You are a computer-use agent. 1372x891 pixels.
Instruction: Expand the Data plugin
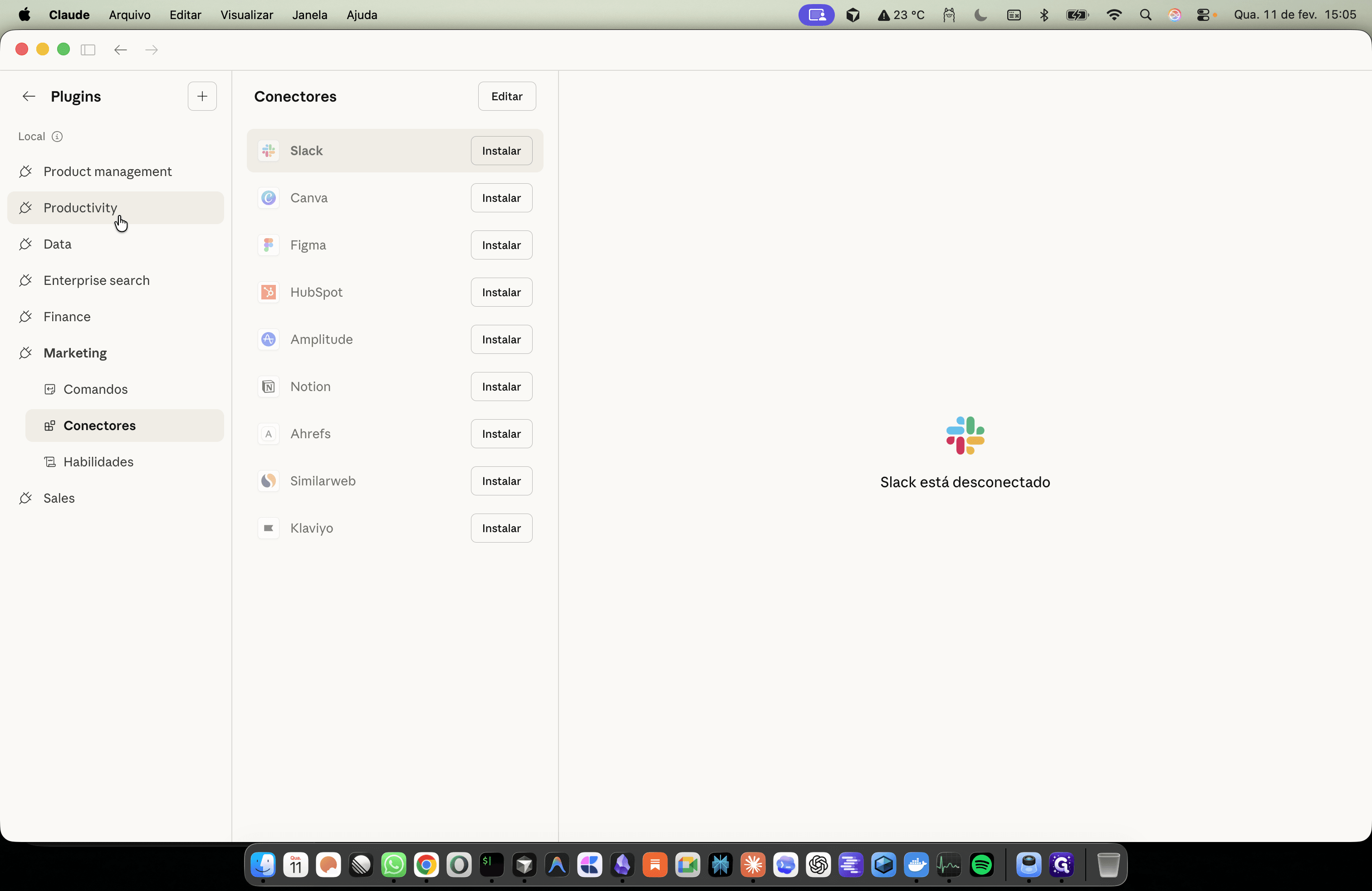pyautogui.click(x=115, y=245)
